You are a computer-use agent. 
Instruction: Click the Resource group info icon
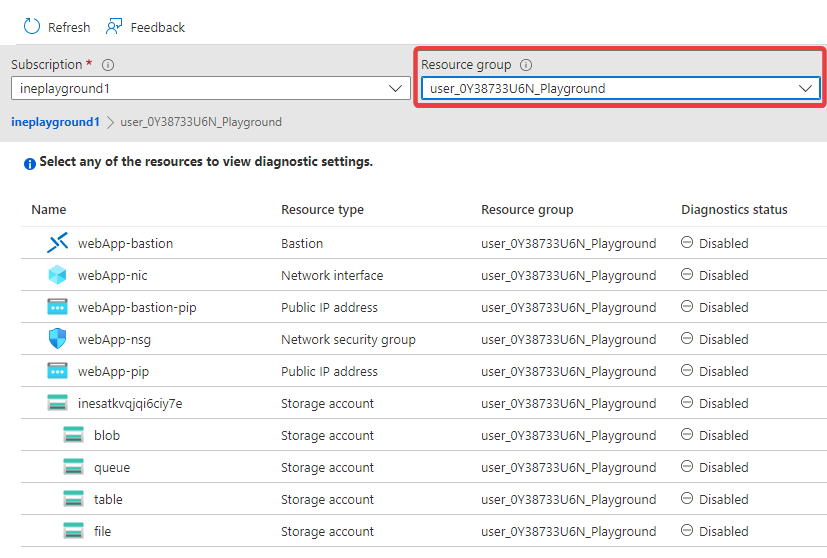click(x=526, y=65)
